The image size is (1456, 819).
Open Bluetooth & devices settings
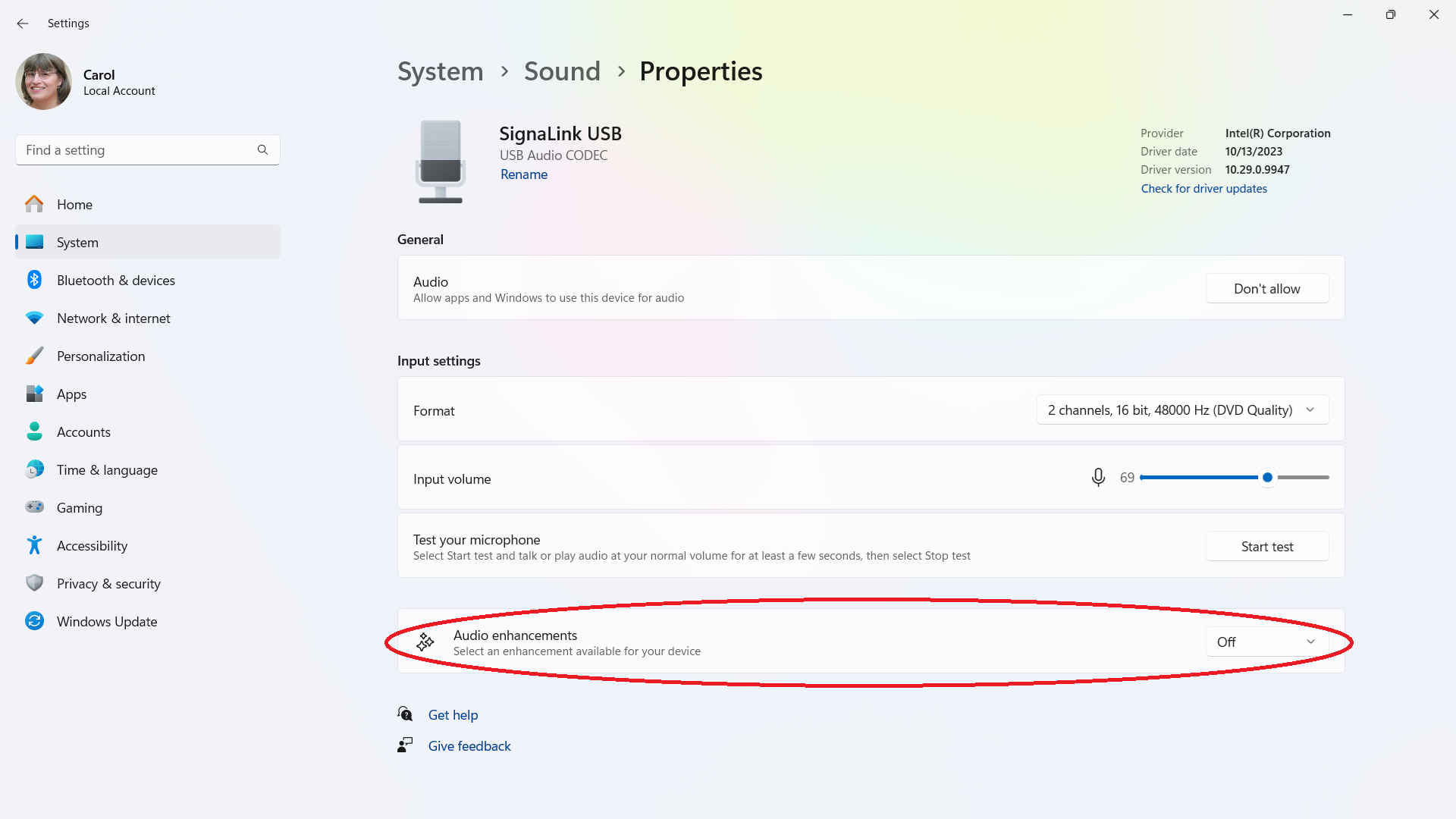(x=115, y=280)
